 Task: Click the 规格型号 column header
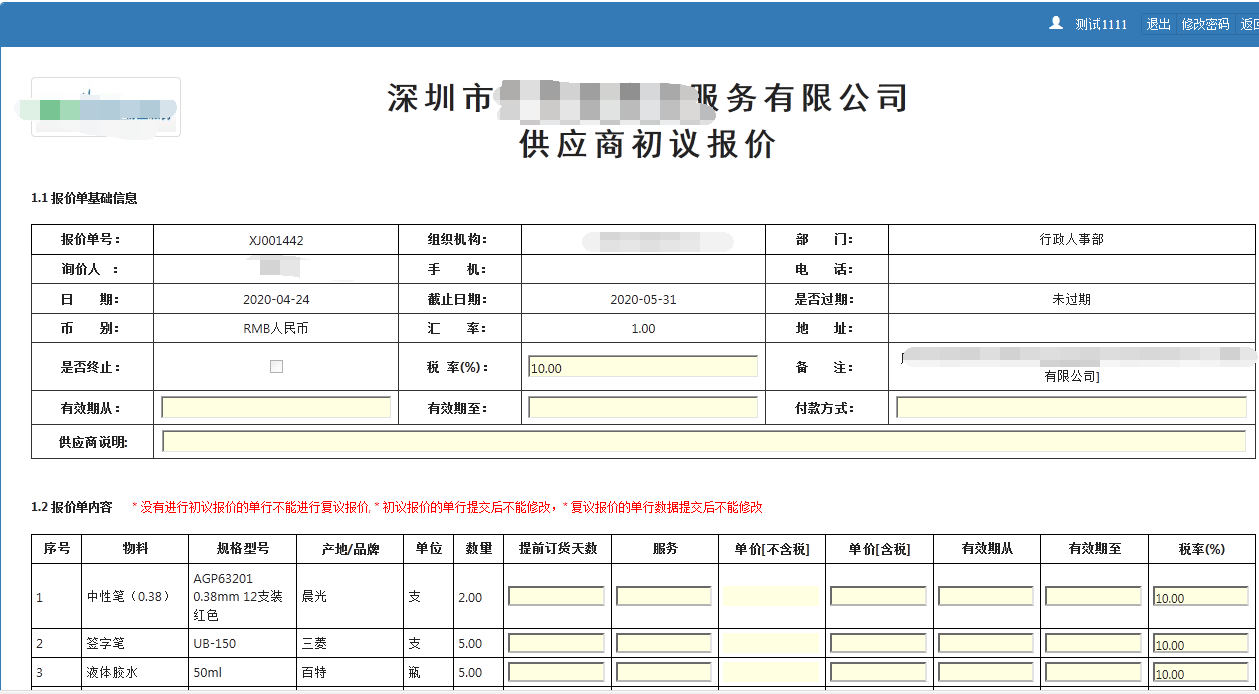(241, 549)
